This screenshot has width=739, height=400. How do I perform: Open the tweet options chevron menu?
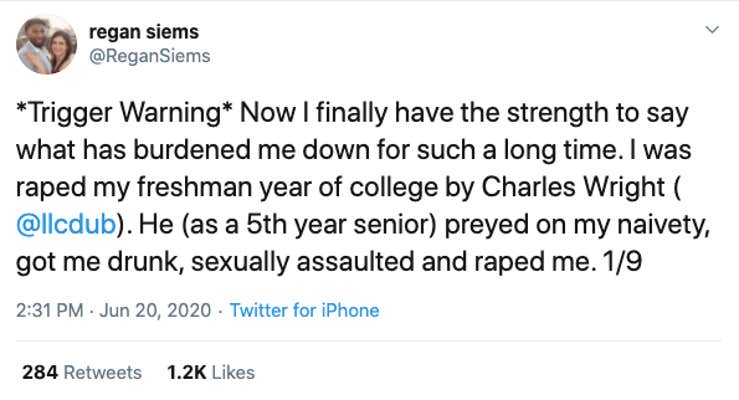pyautogui.click(x=712, y=30)
